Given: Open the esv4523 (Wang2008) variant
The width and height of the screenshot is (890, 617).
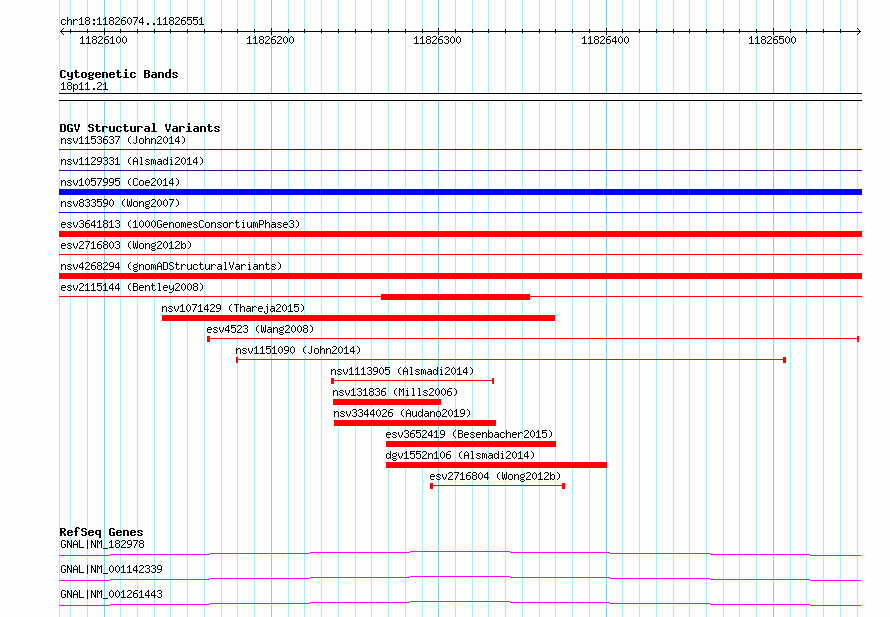Looking at the screenshot, I should click(x=260, y=329).
